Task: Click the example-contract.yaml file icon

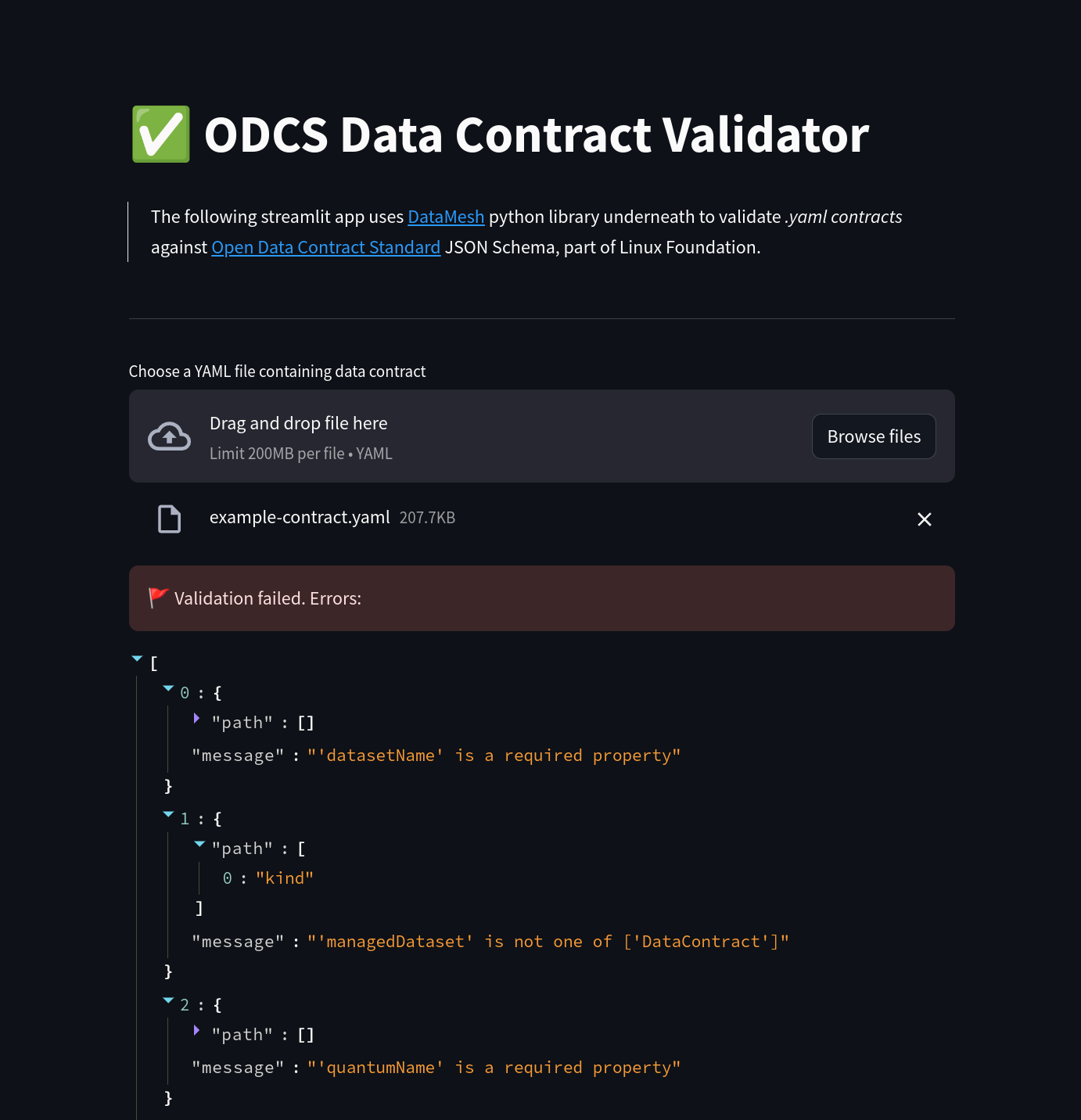Action: [x=169, y=519]
